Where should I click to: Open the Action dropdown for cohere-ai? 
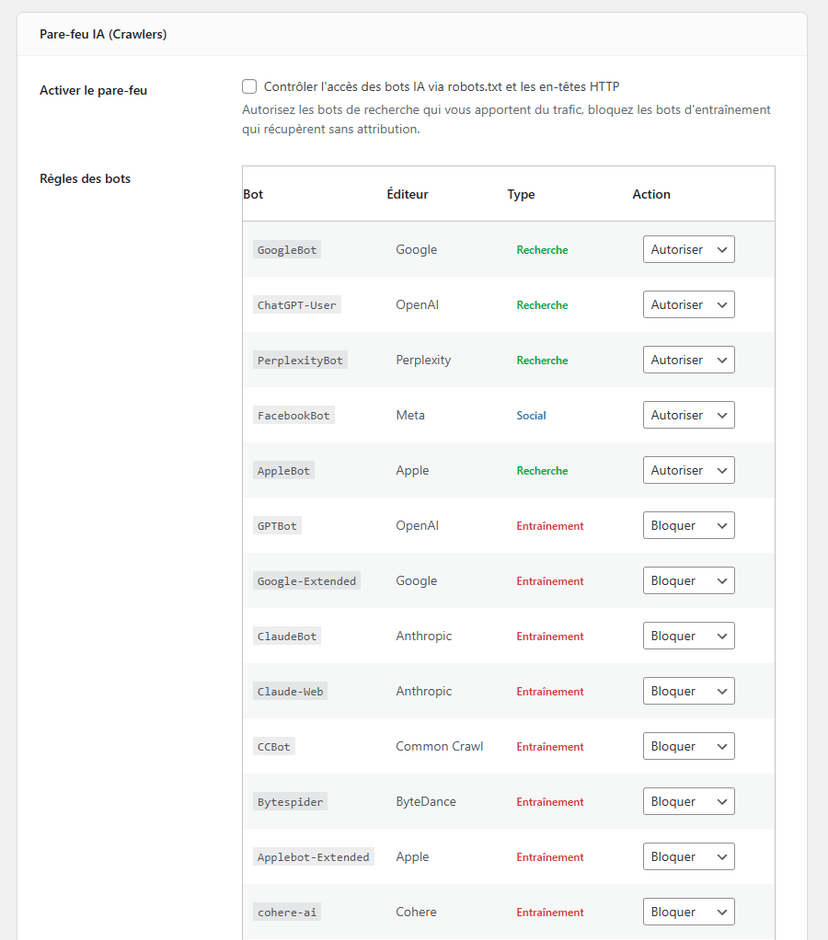(688, 911)
